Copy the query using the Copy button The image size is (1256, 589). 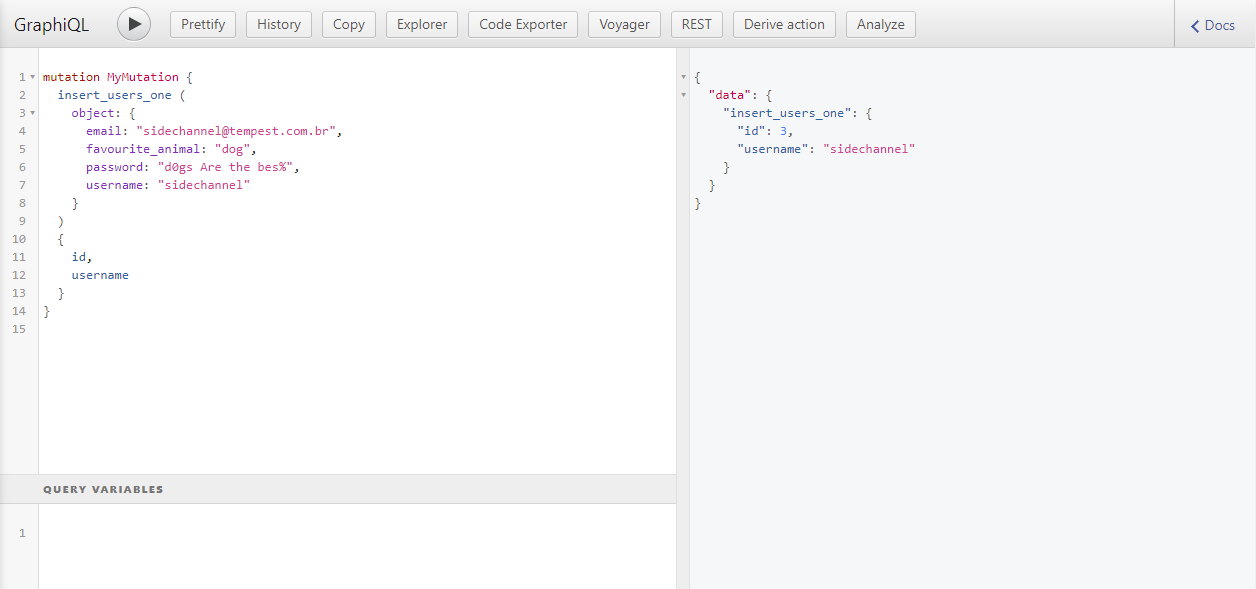click(x=348, y=24)
